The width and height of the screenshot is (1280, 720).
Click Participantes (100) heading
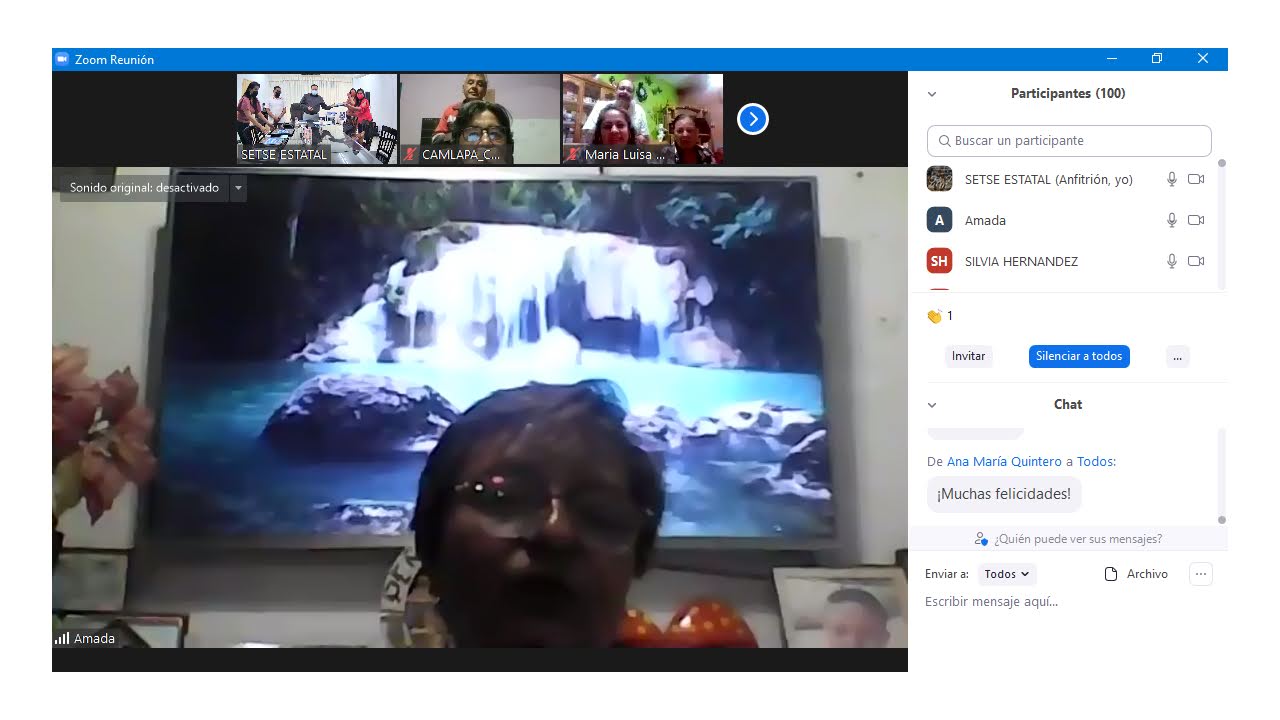[x=1068, y=94]
